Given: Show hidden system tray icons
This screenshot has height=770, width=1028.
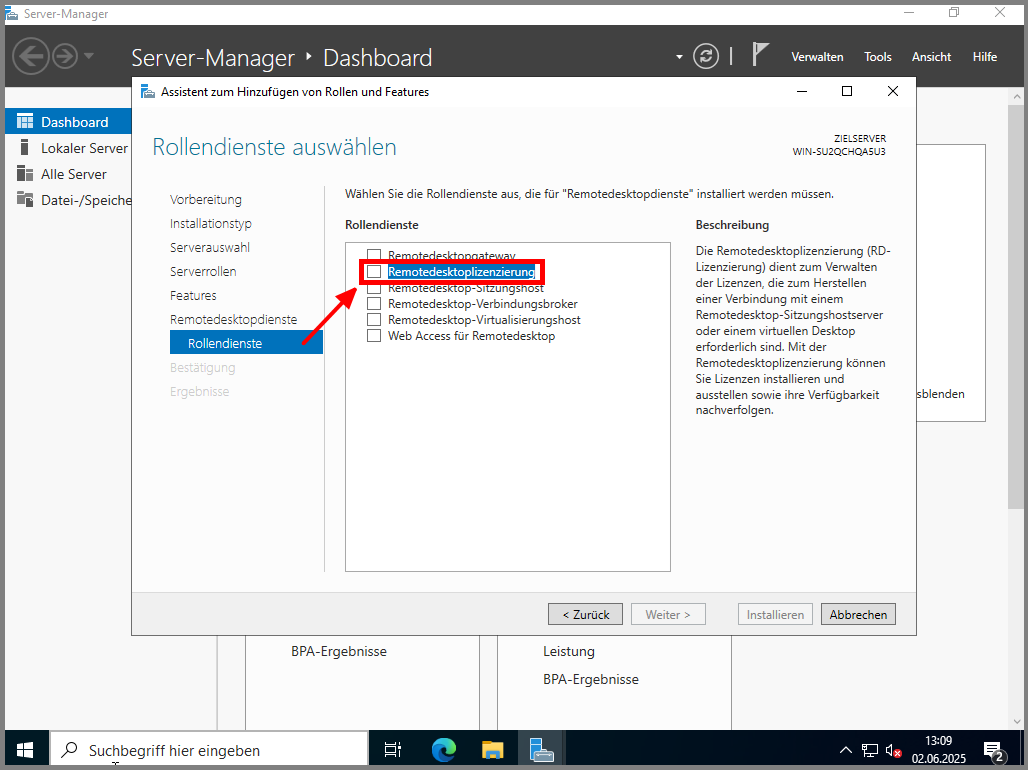Looking at the screenshot, I should (846, 749).
